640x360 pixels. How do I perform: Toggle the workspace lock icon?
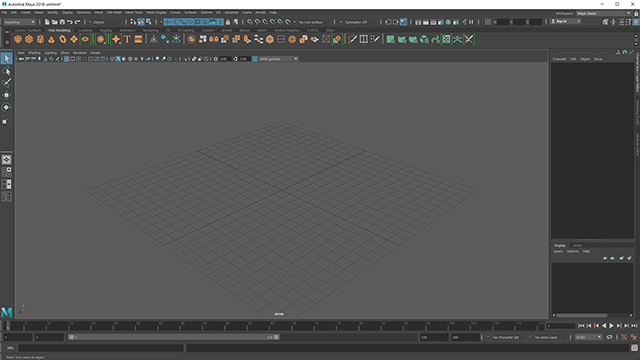(x=636, y=13)
